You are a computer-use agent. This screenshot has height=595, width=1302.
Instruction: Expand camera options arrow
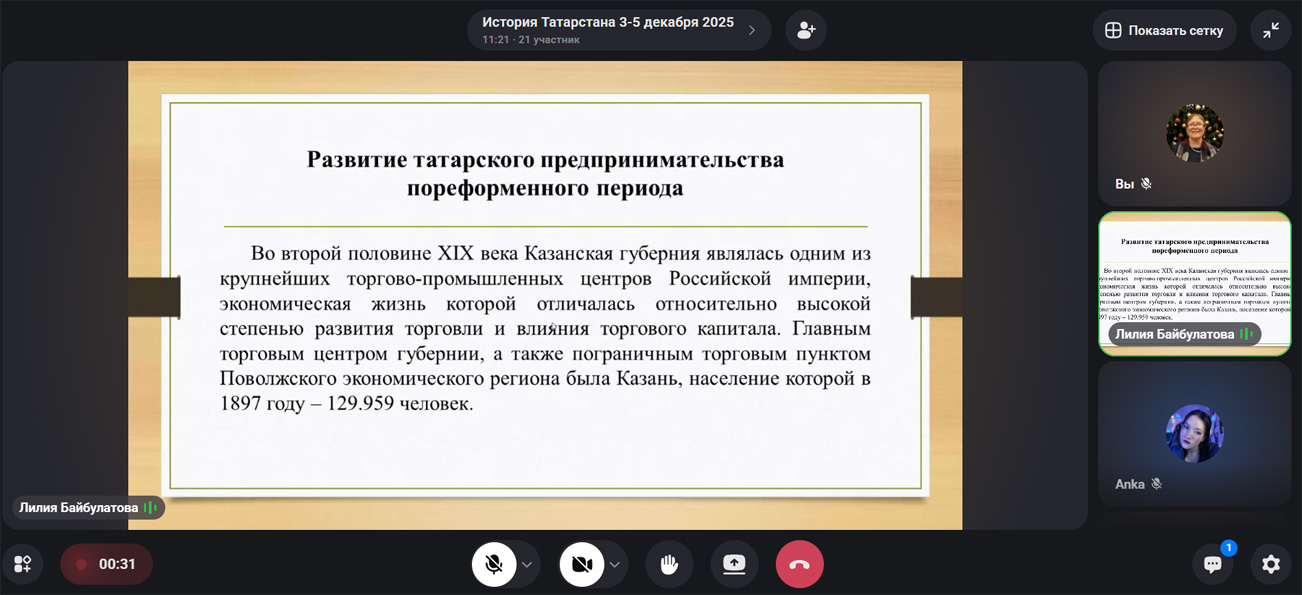[x=614, y=565]
